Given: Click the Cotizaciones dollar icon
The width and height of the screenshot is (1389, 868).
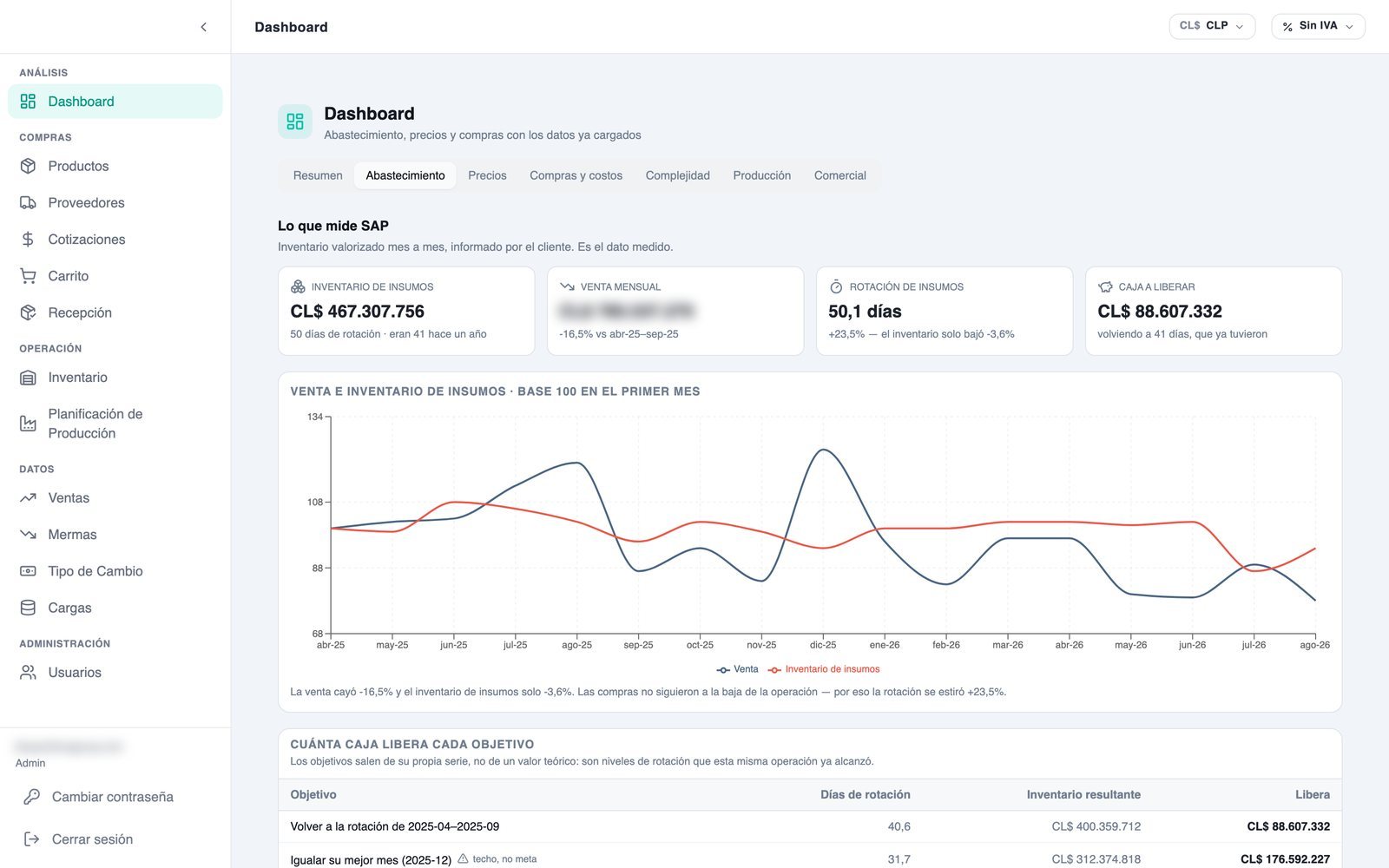Looking at the screenshot, I should 28,239.
